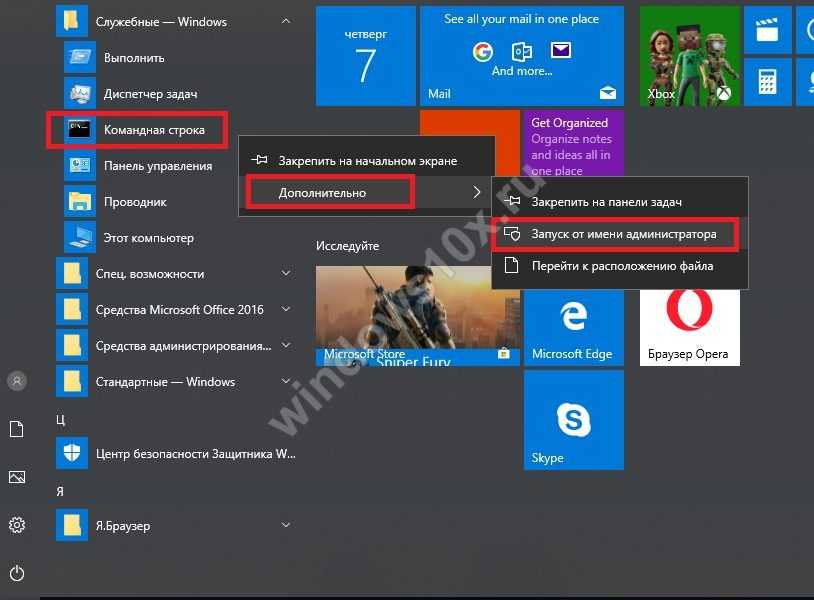Click the Командная строка icon
The height and width of the screenshot is (600, 814).
[x=79, y=129]
